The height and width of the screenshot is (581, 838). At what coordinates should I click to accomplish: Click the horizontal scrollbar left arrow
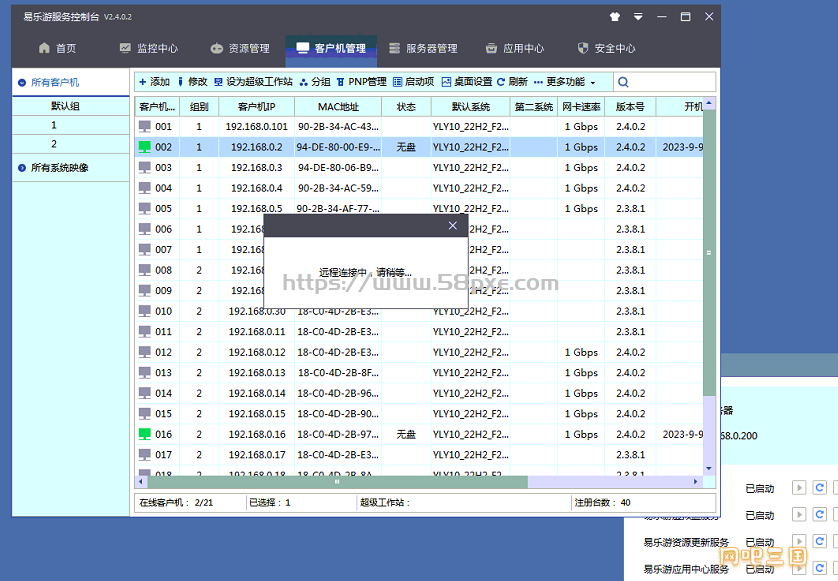pyautogui.click(x=141, y=482)
